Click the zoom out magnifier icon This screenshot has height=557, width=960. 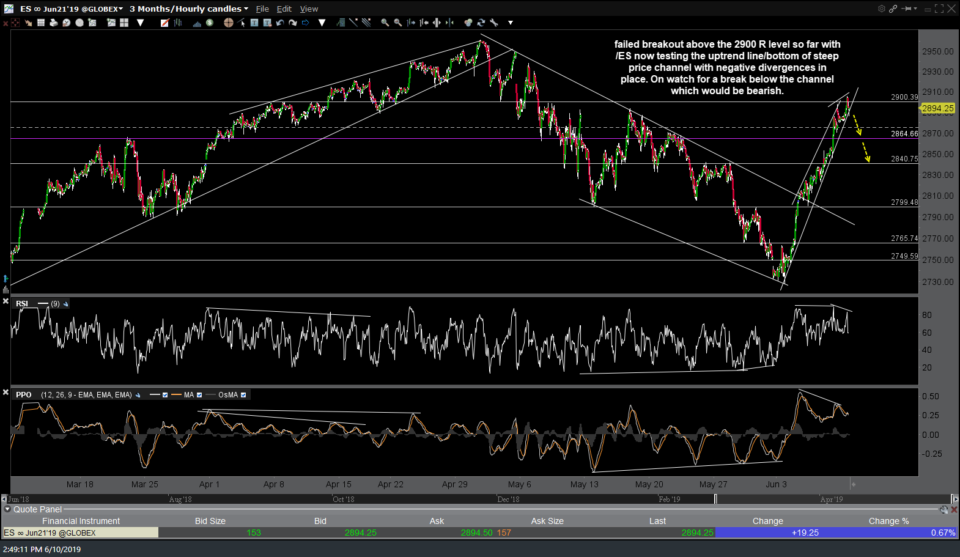pyautogui.click(x=397, y=23)
